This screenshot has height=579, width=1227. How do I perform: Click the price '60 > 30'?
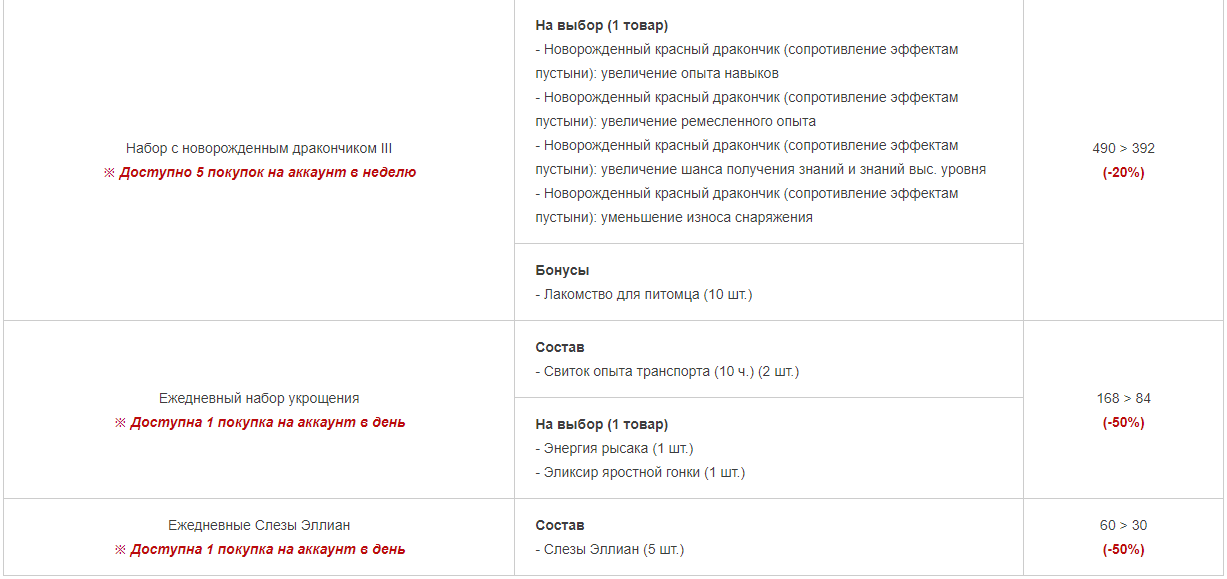pyautogui.click(x=1123, y=525)
